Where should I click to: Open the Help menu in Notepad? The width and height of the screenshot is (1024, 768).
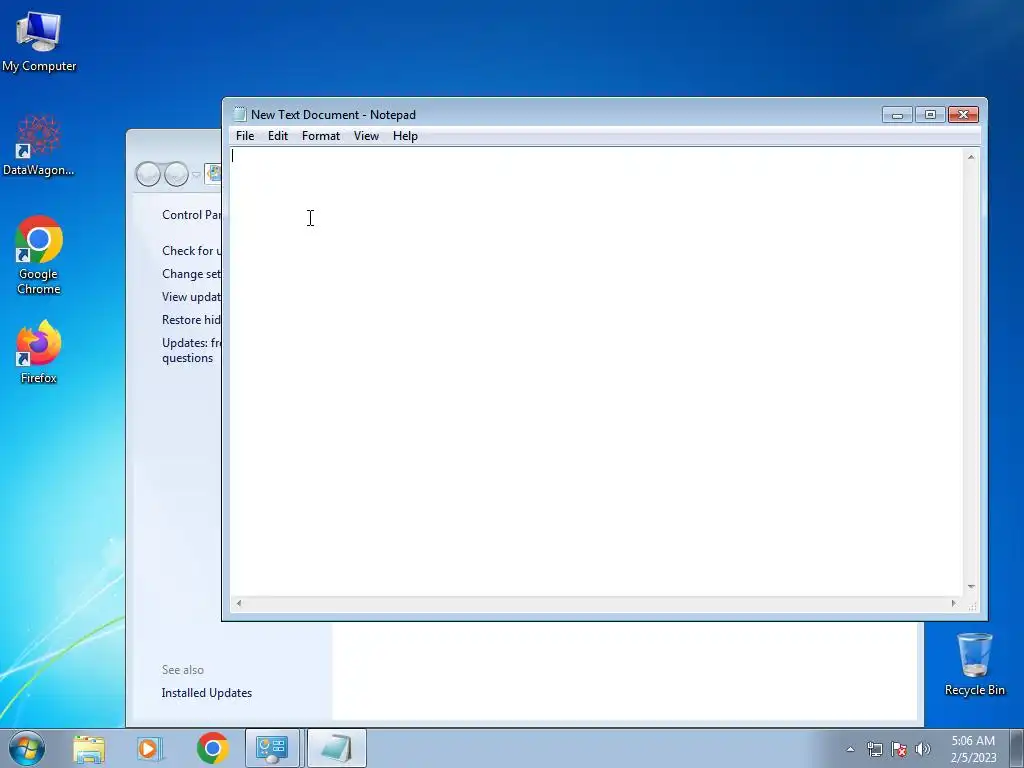(x=405, y=136)
